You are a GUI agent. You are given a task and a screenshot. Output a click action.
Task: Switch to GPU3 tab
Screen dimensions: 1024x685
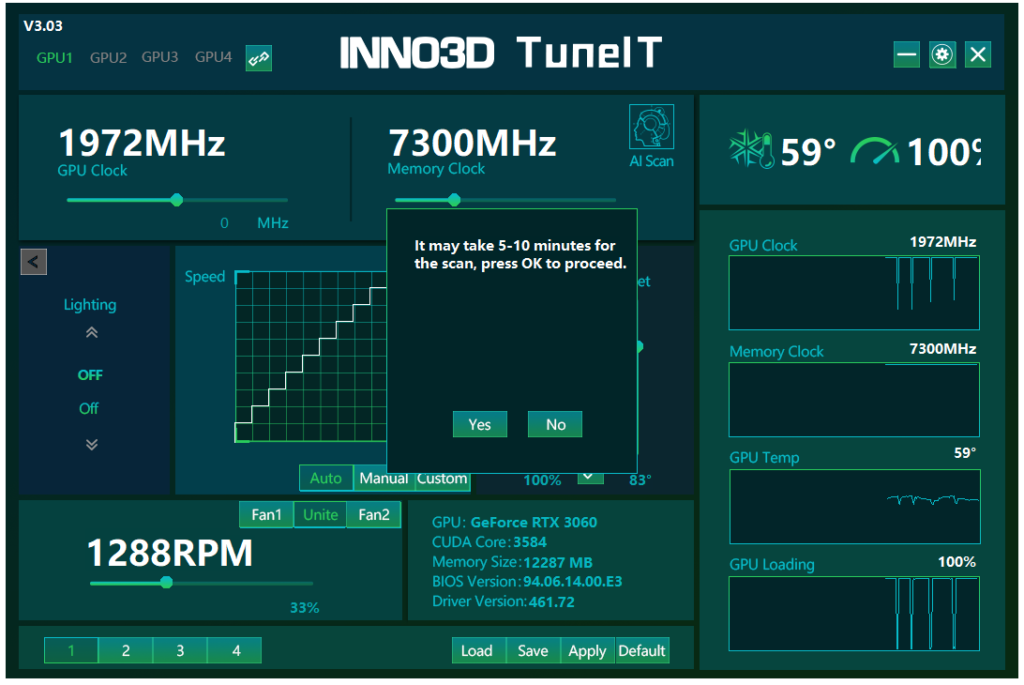coord(159,57)
